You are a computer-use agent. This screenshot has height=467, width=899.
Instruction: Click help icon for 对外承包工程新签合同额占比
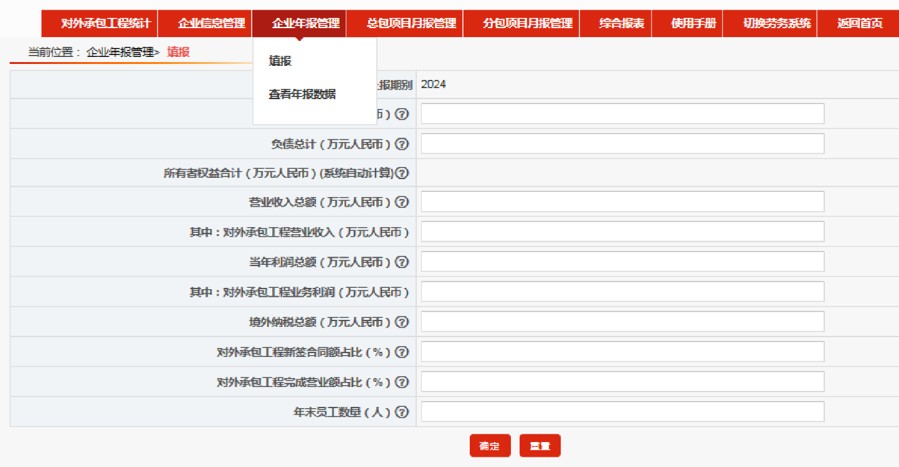click(403, 352)
